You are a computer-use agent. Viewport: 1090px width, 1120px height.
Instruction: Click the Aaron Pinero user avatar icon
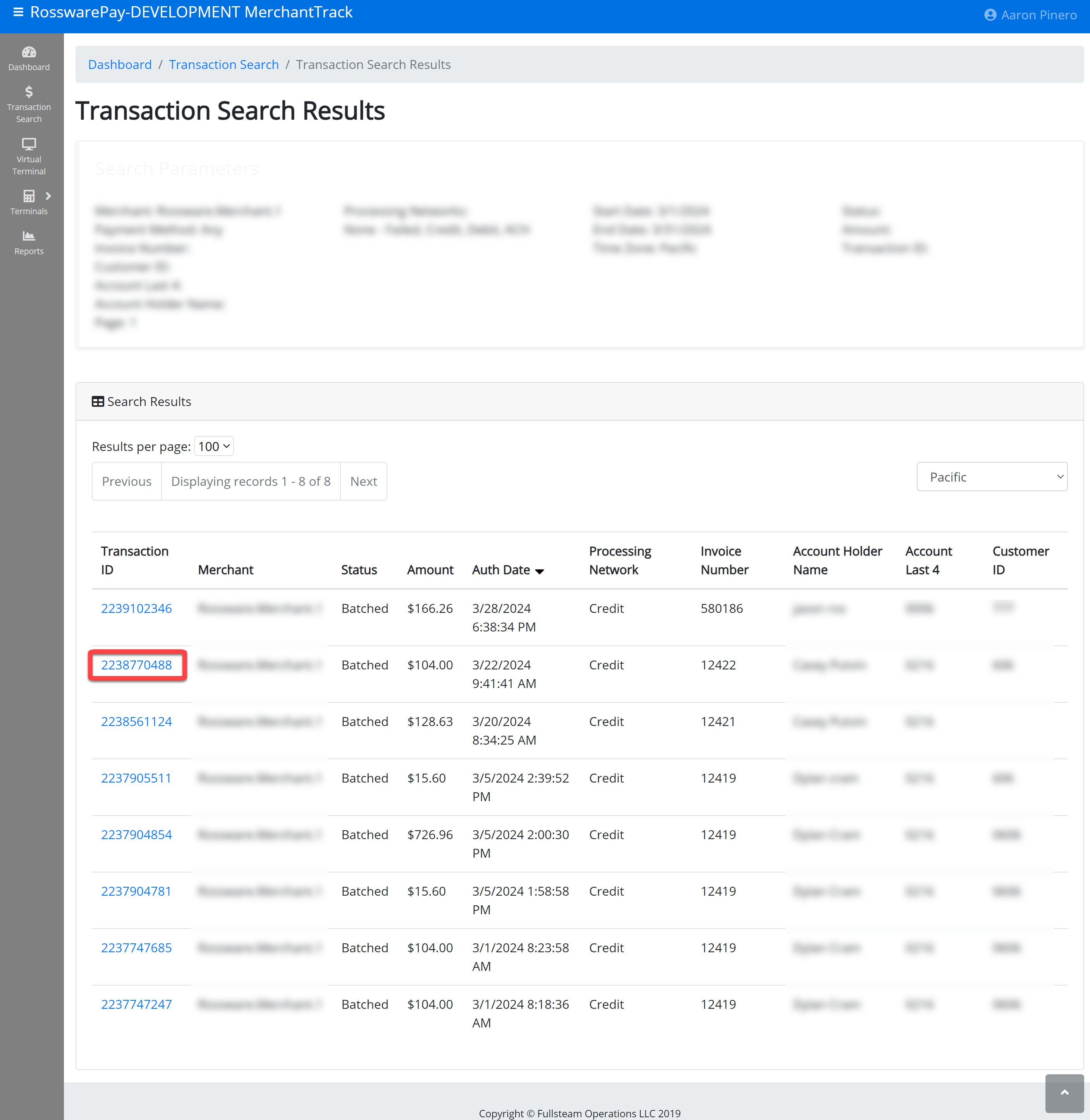coord(990,15)
